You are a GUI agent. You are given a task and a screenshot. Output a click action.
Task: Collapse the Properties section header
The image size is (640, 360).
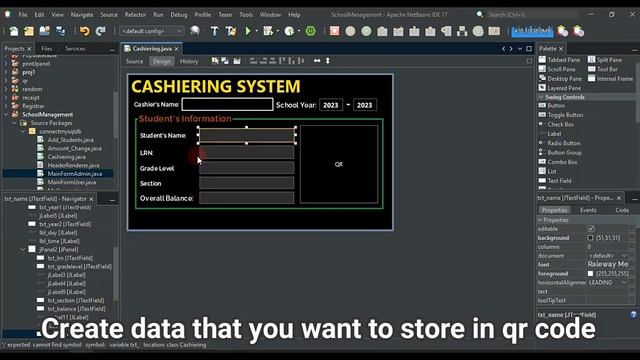(x=540, y=220)
